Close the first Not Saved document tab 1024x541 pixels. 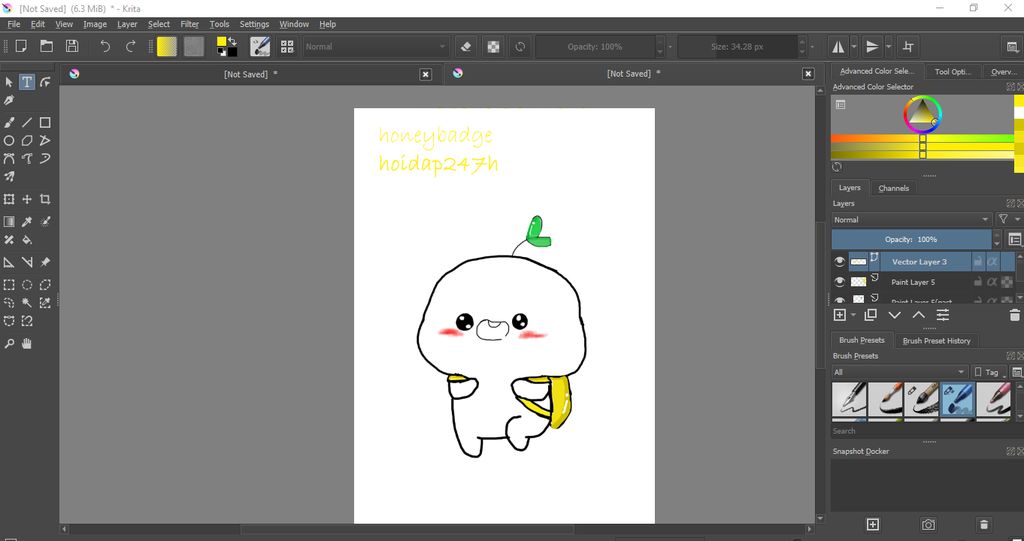pos(425,74)
